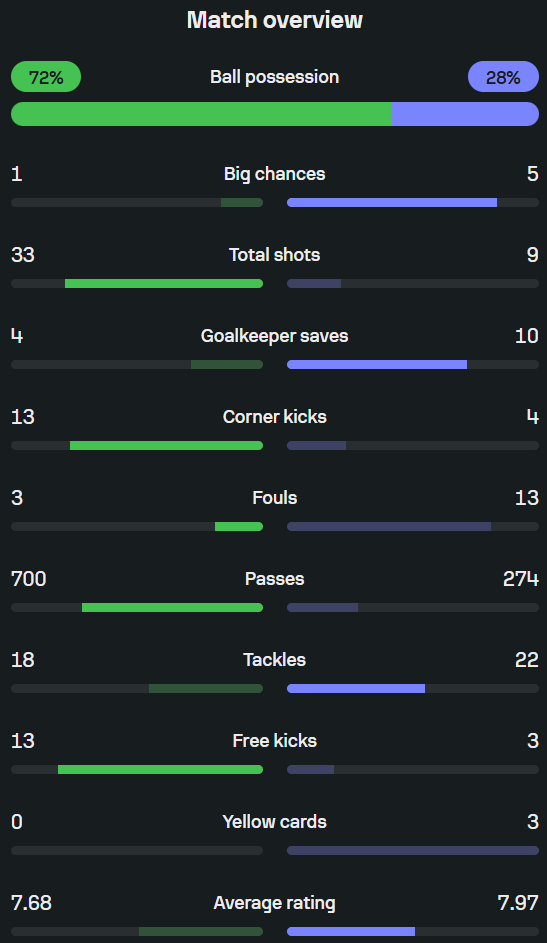This screenshot has width=547, height=943.
Task: Select the Ball possession label
Action: [275, 77]
